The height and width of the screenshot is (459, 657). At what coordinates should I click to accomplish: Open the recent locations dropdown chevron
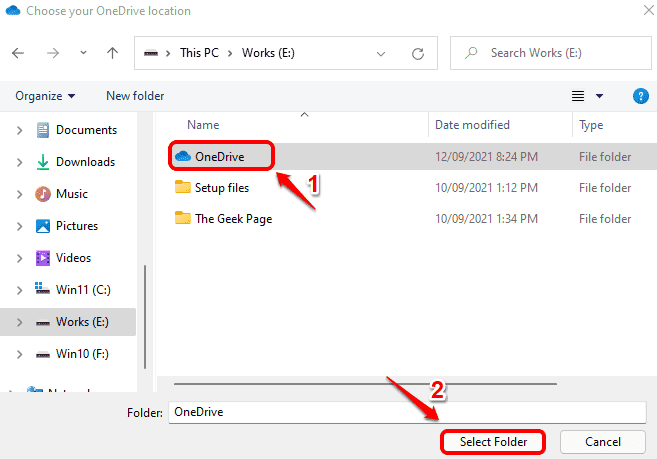[x=83, y=53]
